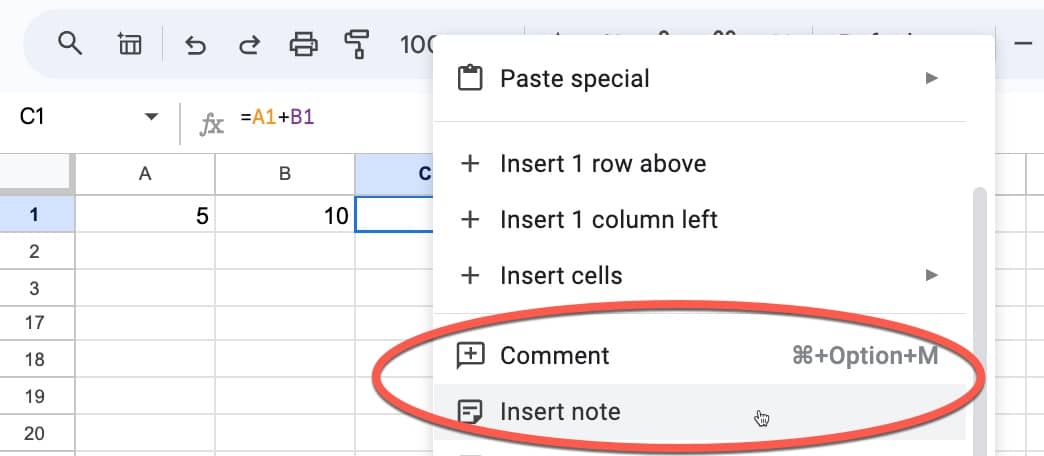
Task: Expand the Paste special submenu arrow
Action: [x=932, y=79]
